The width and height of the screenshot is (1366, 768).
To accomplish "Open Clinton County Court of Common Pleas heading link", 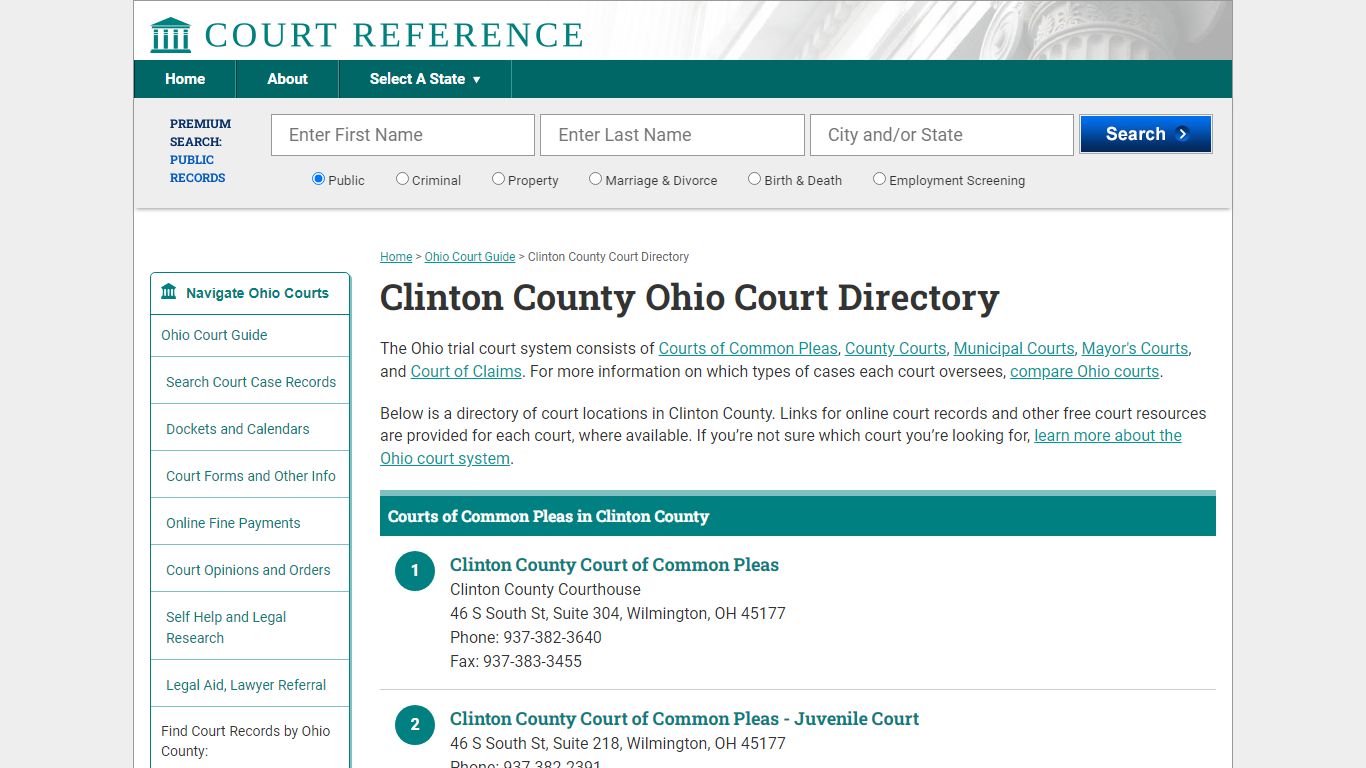I will coord(614,565).
